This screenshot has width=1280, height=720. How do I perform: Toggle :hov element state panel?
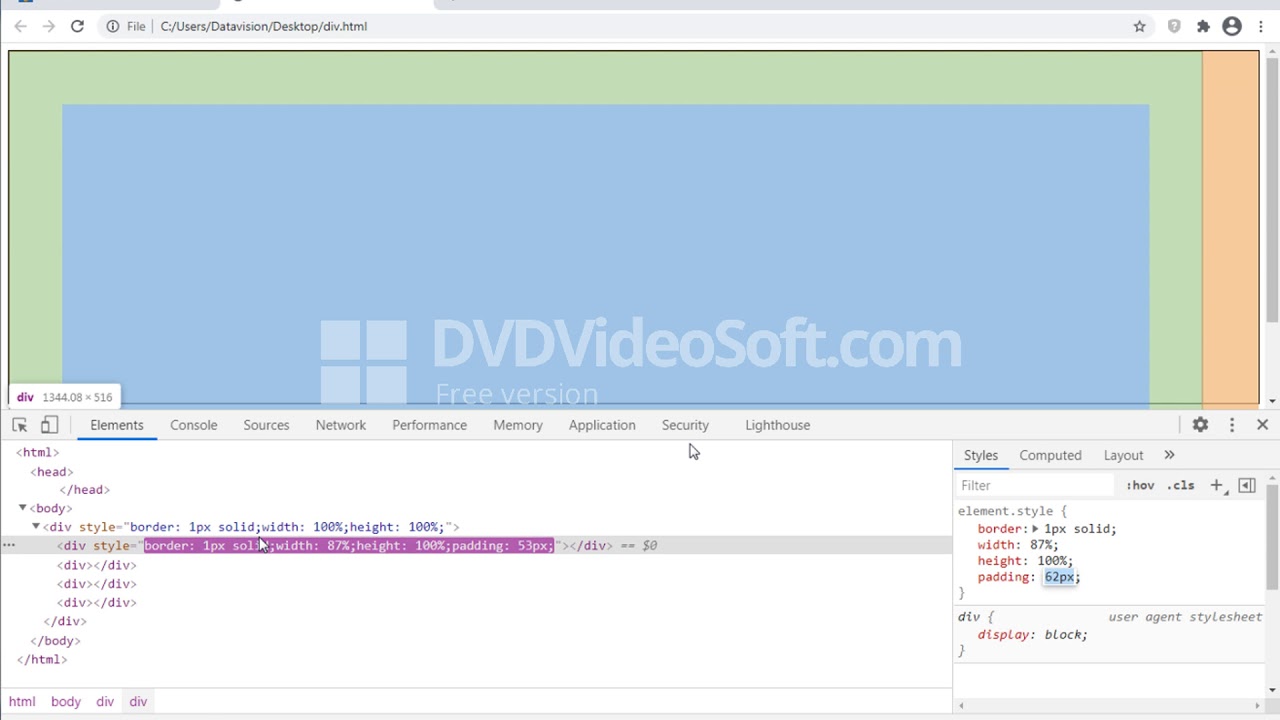(x=1140, y=485)
